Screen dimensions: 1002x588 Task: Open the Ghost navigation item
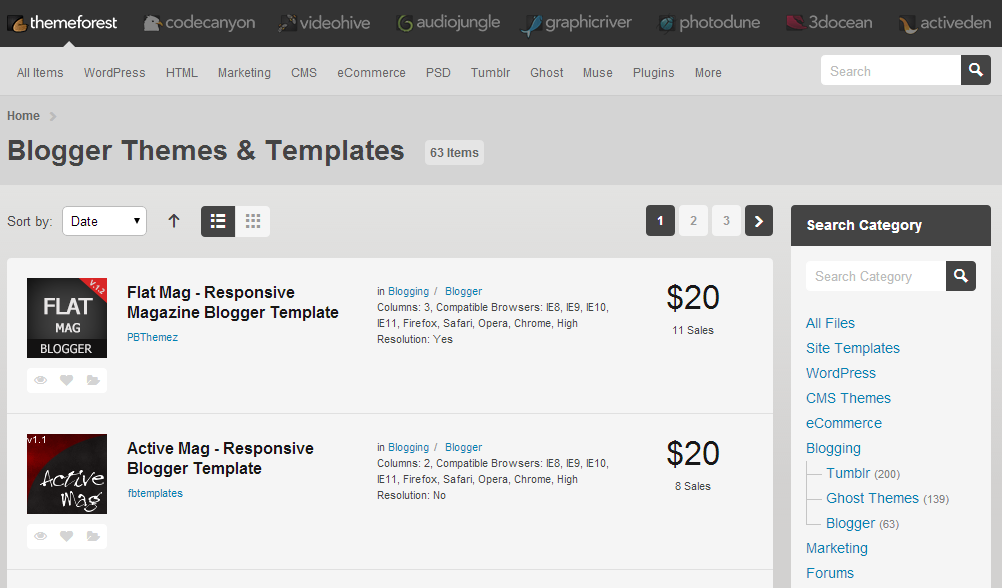tap(546, 73)
